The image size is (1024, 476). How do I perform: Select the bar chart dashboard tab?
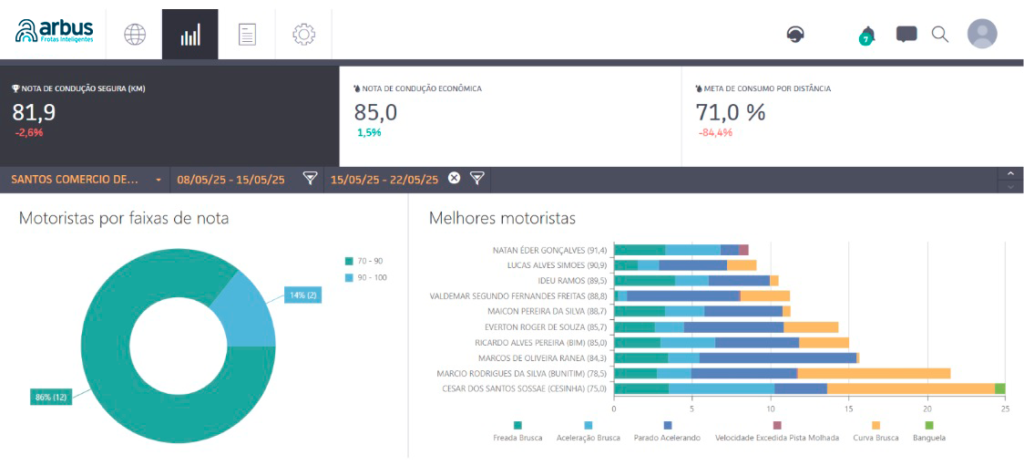190,34
